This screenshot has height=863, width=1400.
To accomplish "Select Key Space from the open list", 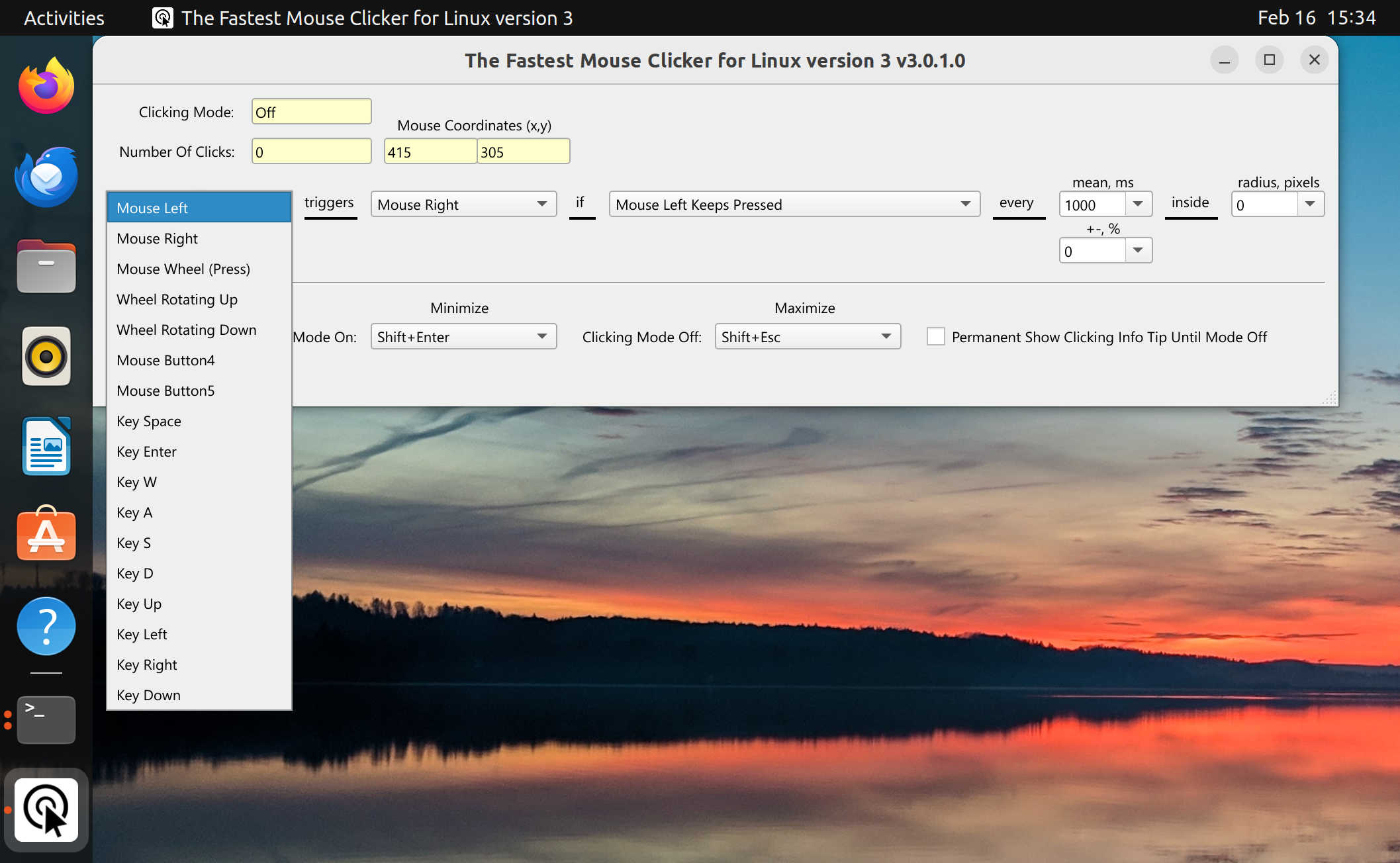I will tap(149, 421).
